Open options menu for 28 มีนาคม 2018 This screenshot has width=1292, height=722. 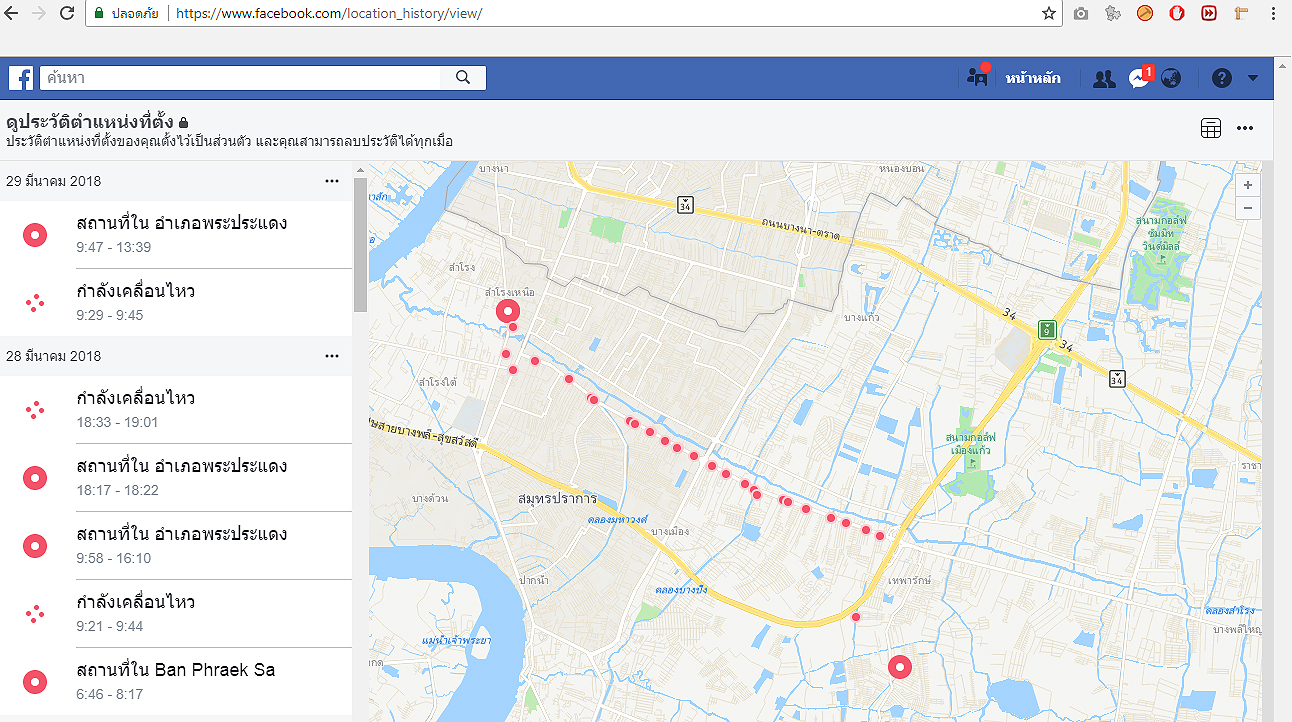coord(332,356)
